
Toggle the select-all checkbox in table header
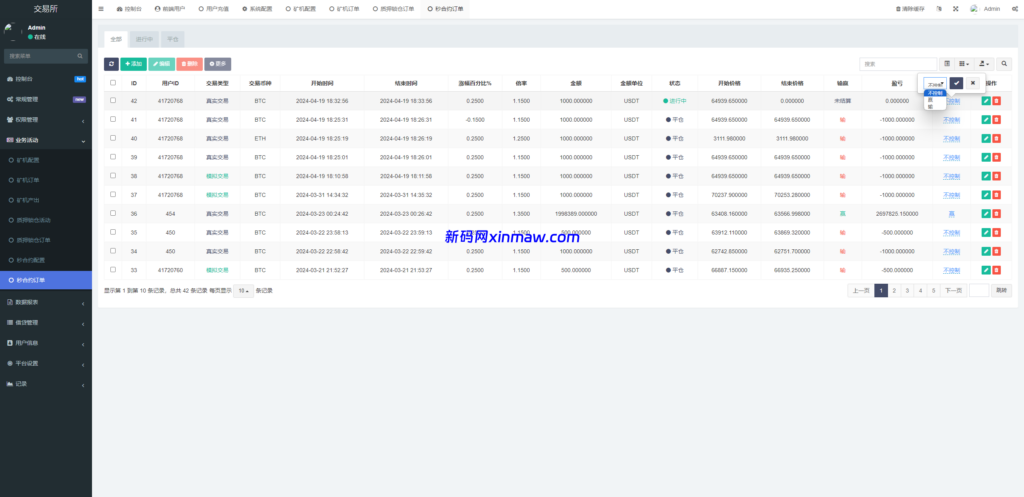point(113,83)
